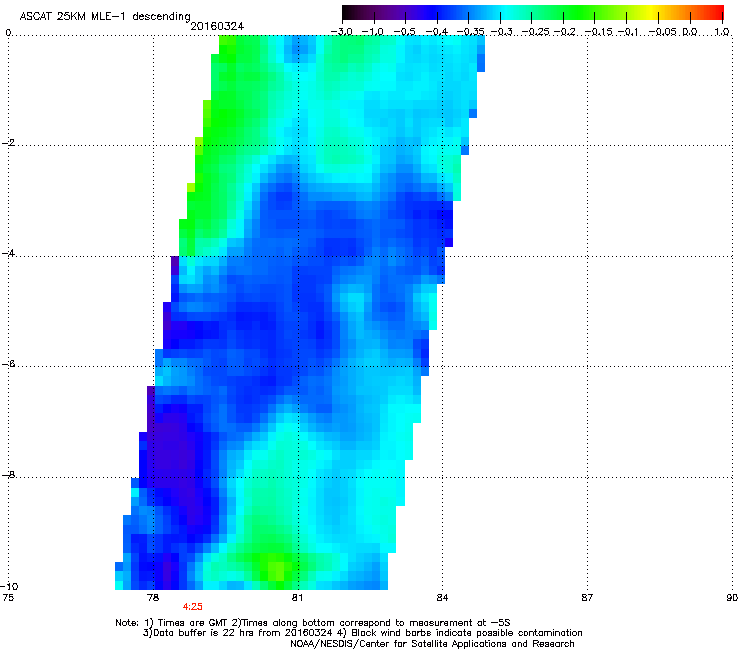Click the date label 20160324
This screenshot has height=650, width=740.
(x=217, y=26)
